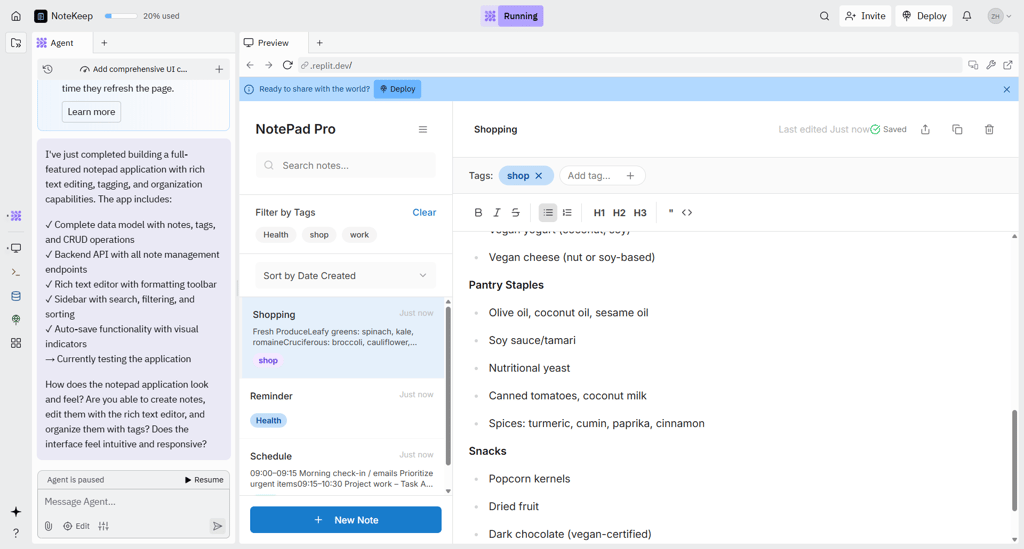Focus the Message Agent text box
This screenshot has width=1024, height=549.
(x=133, y=501)
